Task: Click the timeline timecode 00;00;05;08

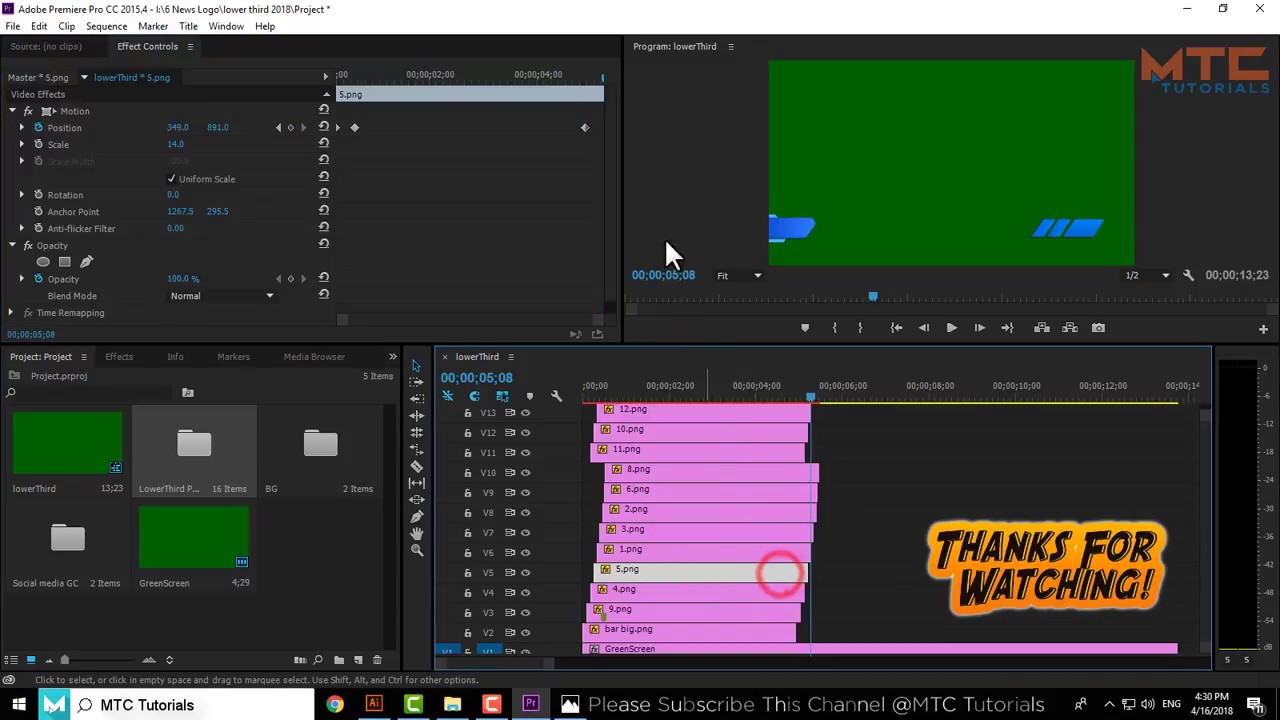Action: (477, 378)
